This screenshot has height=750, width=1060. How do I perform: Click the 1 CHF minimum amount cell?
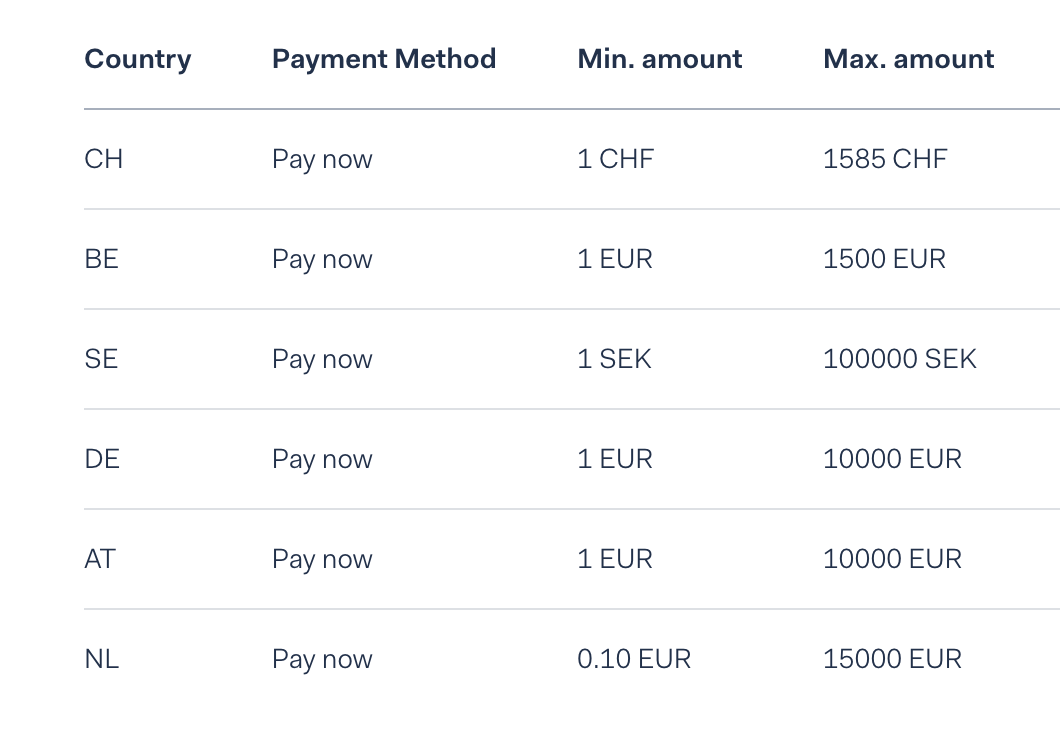tap(616, 159)
